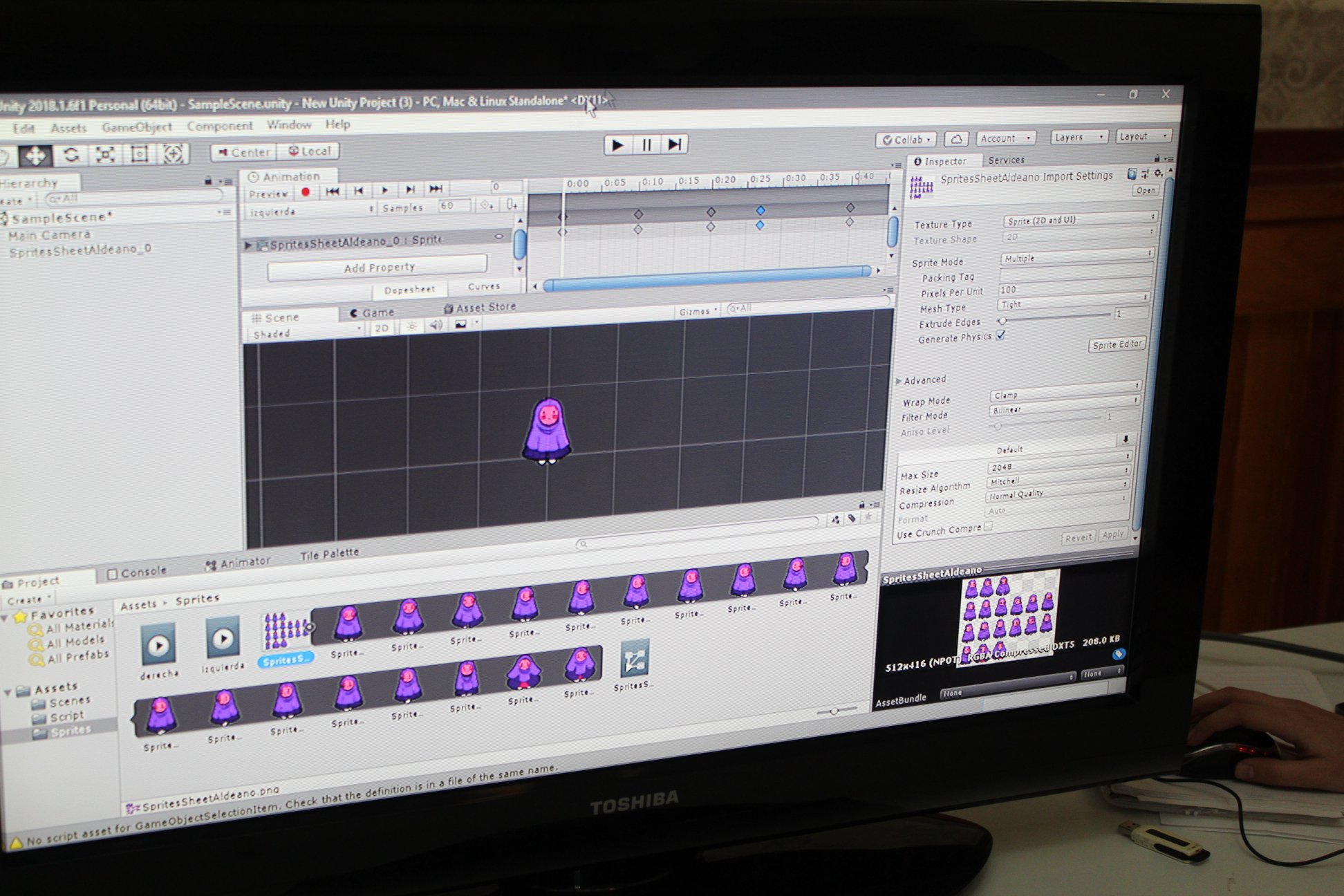Open the Layout dropdown
Viewport: 1344px width, 896px height.
click(1144, 136)
